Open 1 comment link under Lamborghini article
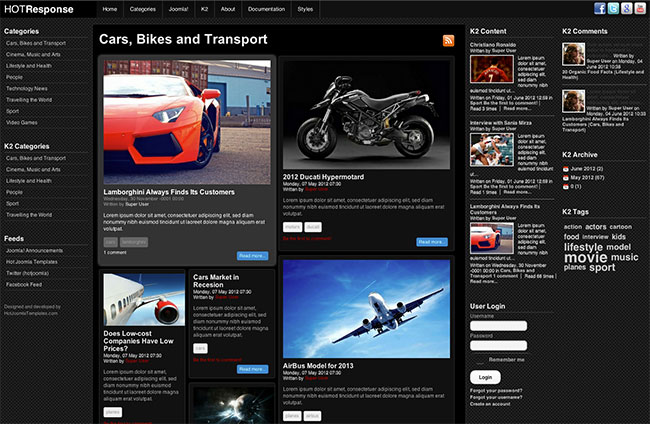650x424 pixels. pos(115,252)
